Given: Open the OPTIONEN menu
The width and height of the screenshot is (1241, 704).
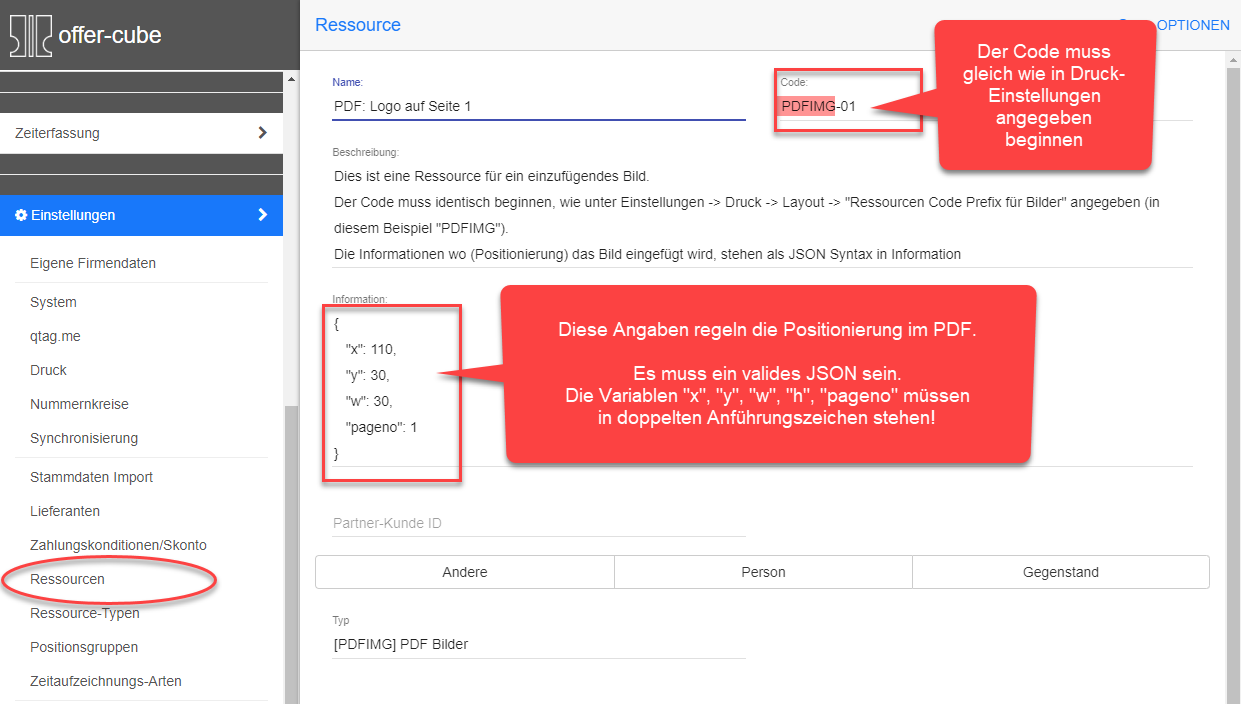Looking at the screenshot, I should (1190, 25).
